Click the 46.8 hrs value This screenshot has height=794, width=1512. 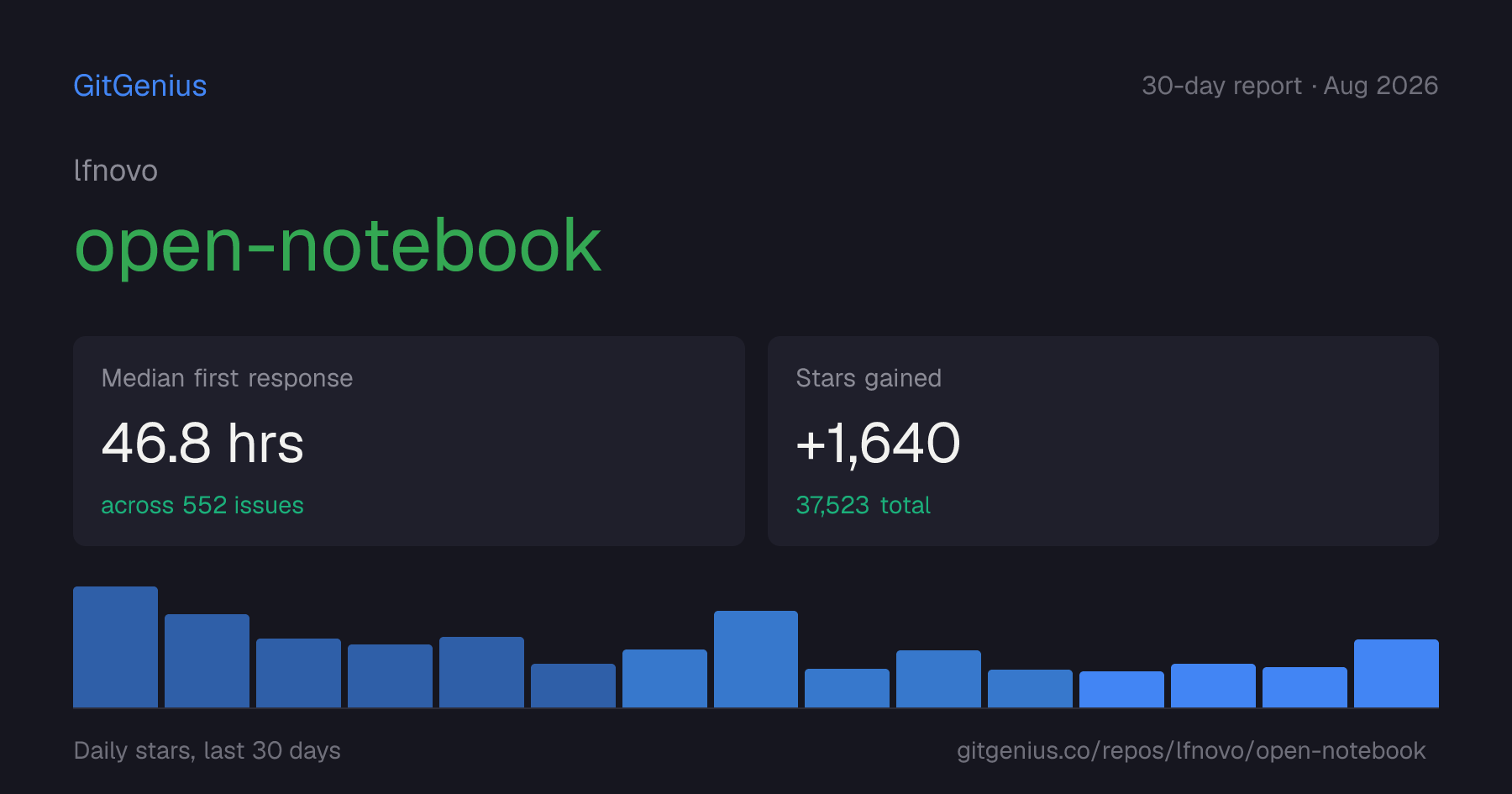202,444
